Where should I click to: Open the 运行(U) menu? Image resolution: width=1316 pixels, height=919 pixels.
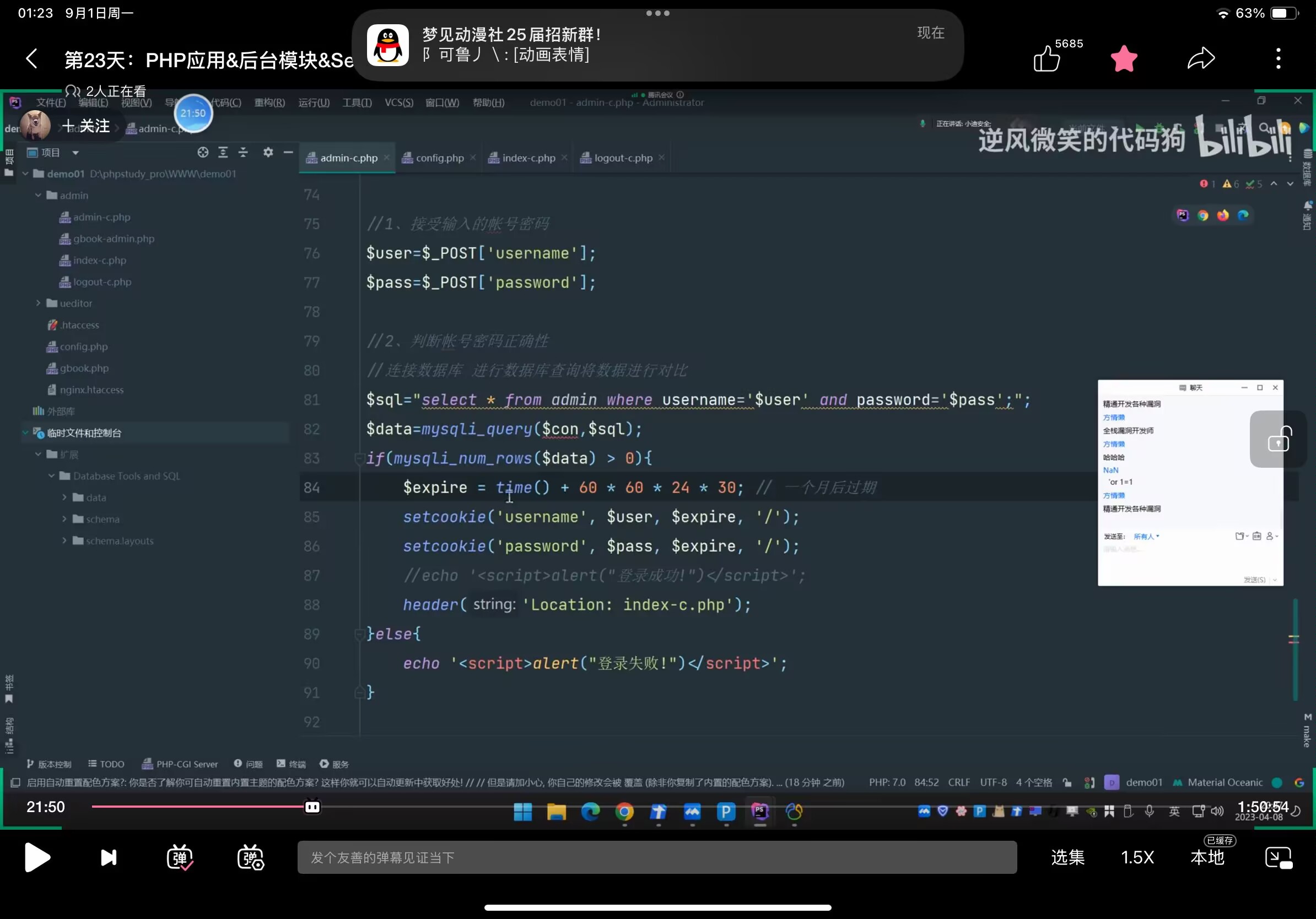tap(314, 102)
